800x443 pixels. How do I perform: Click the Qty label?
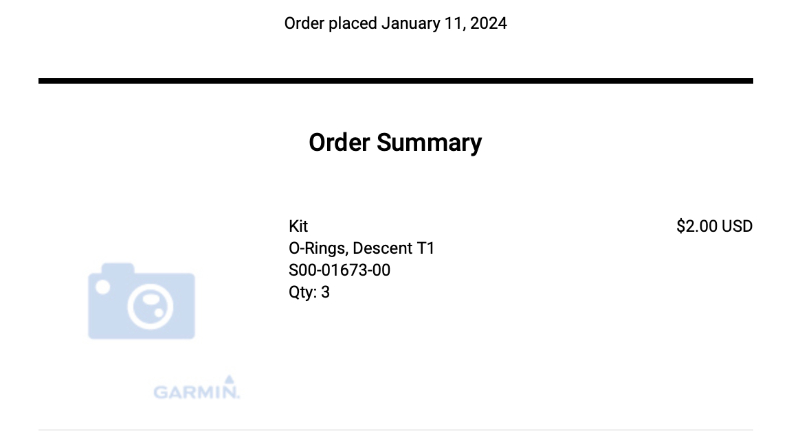302,292
